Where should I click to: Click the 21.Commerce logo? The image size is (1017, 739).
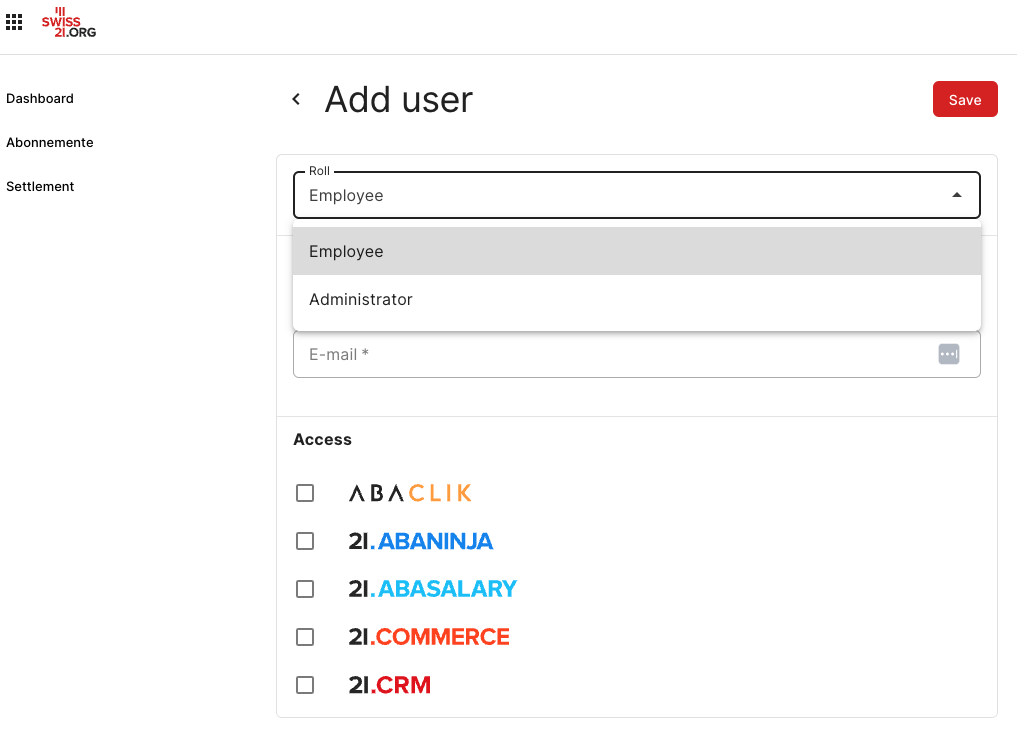point(429,637)
